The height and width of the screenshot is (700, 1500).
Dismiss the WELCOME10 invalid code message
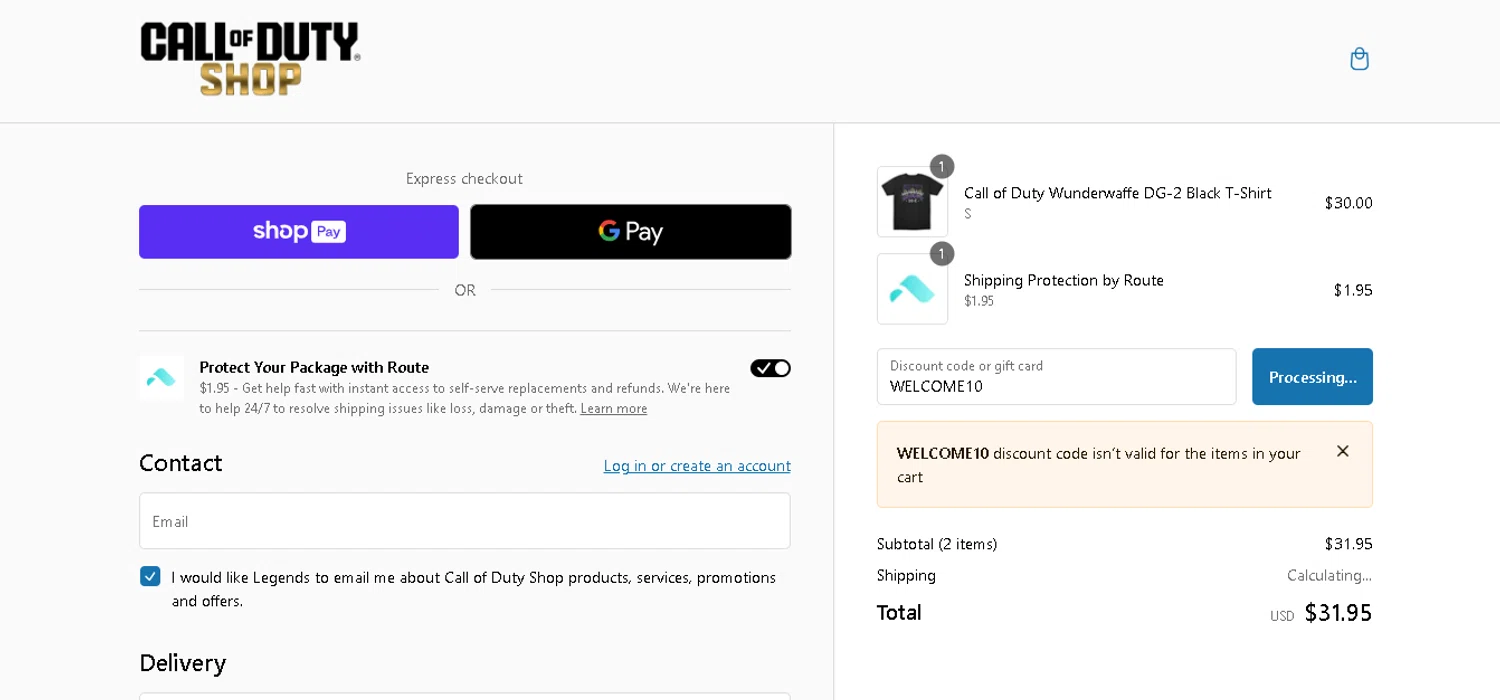1342,452
